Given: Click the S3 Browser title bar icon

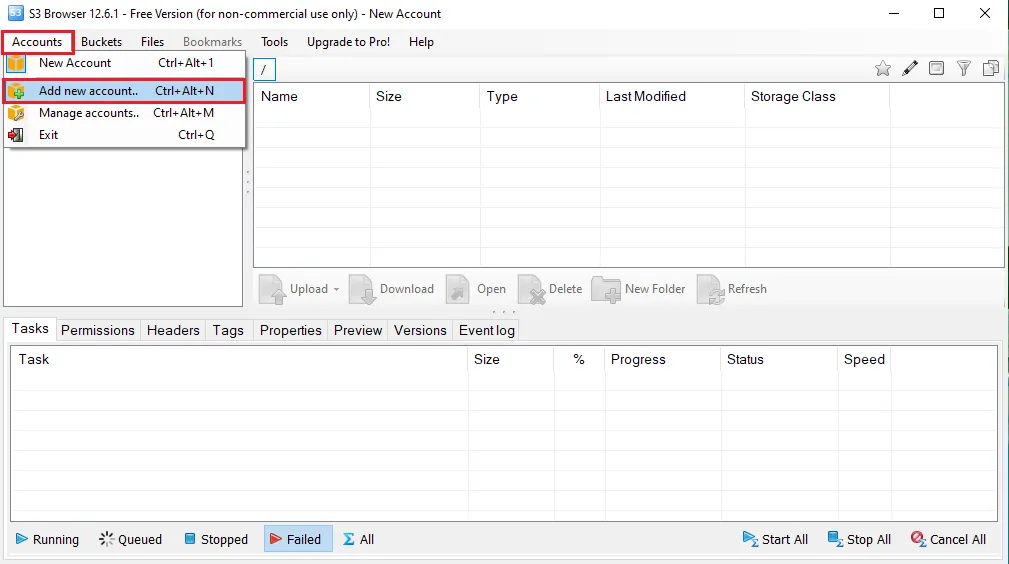Looking at the screenshot, I should click(15, 13).
